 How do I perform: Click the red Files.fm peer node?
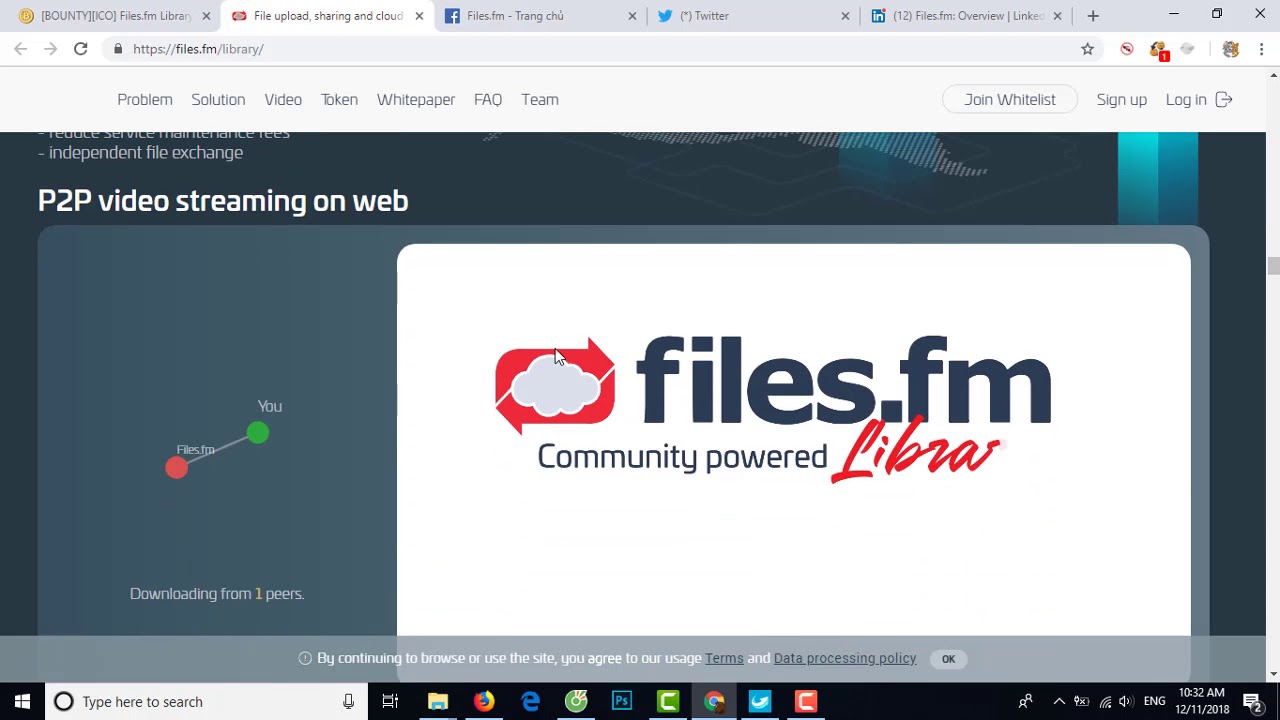tap(177, 467)
